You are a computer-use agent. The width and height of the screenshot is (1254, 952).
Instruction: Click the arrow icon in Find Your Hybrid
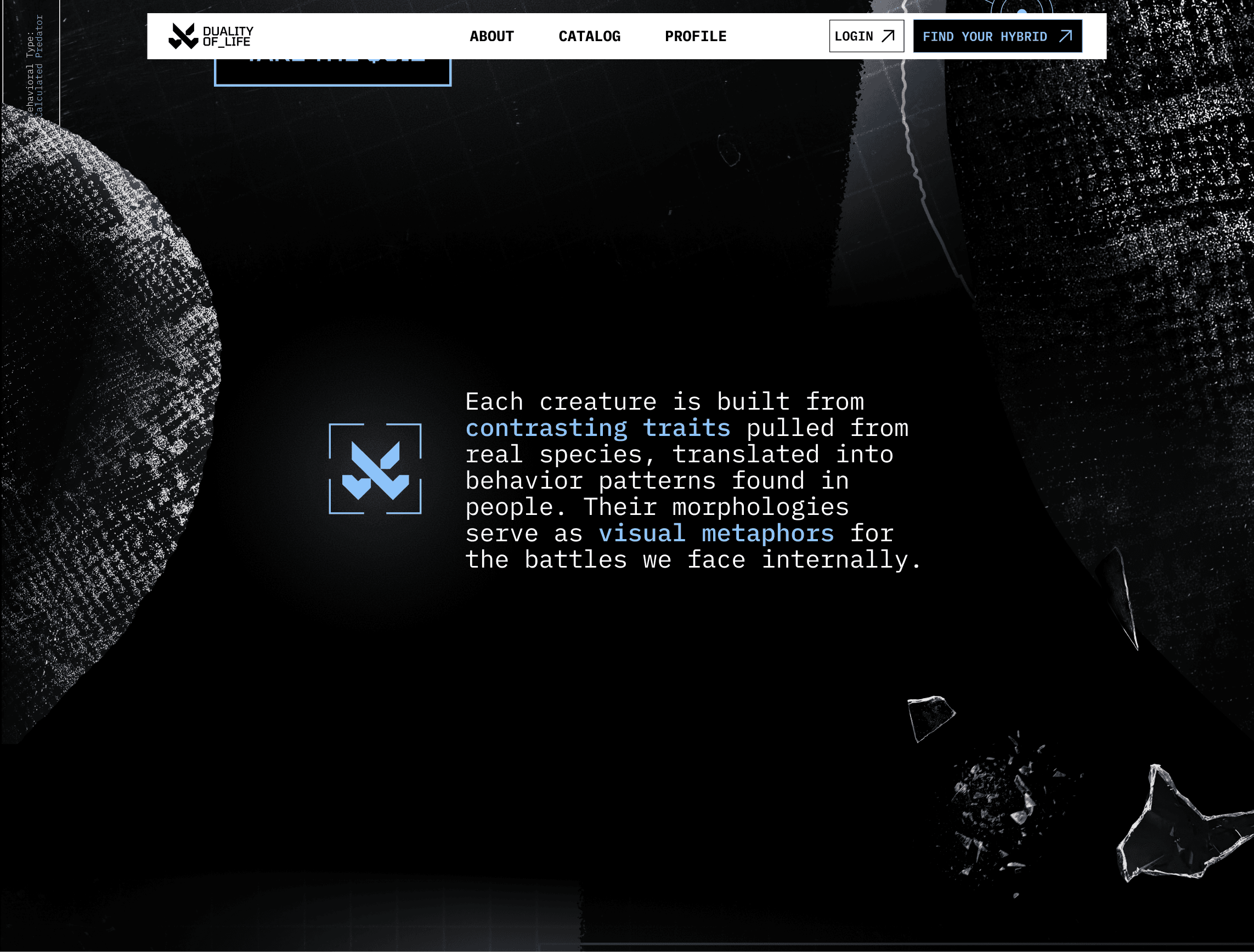click(x=1065, y=36)
